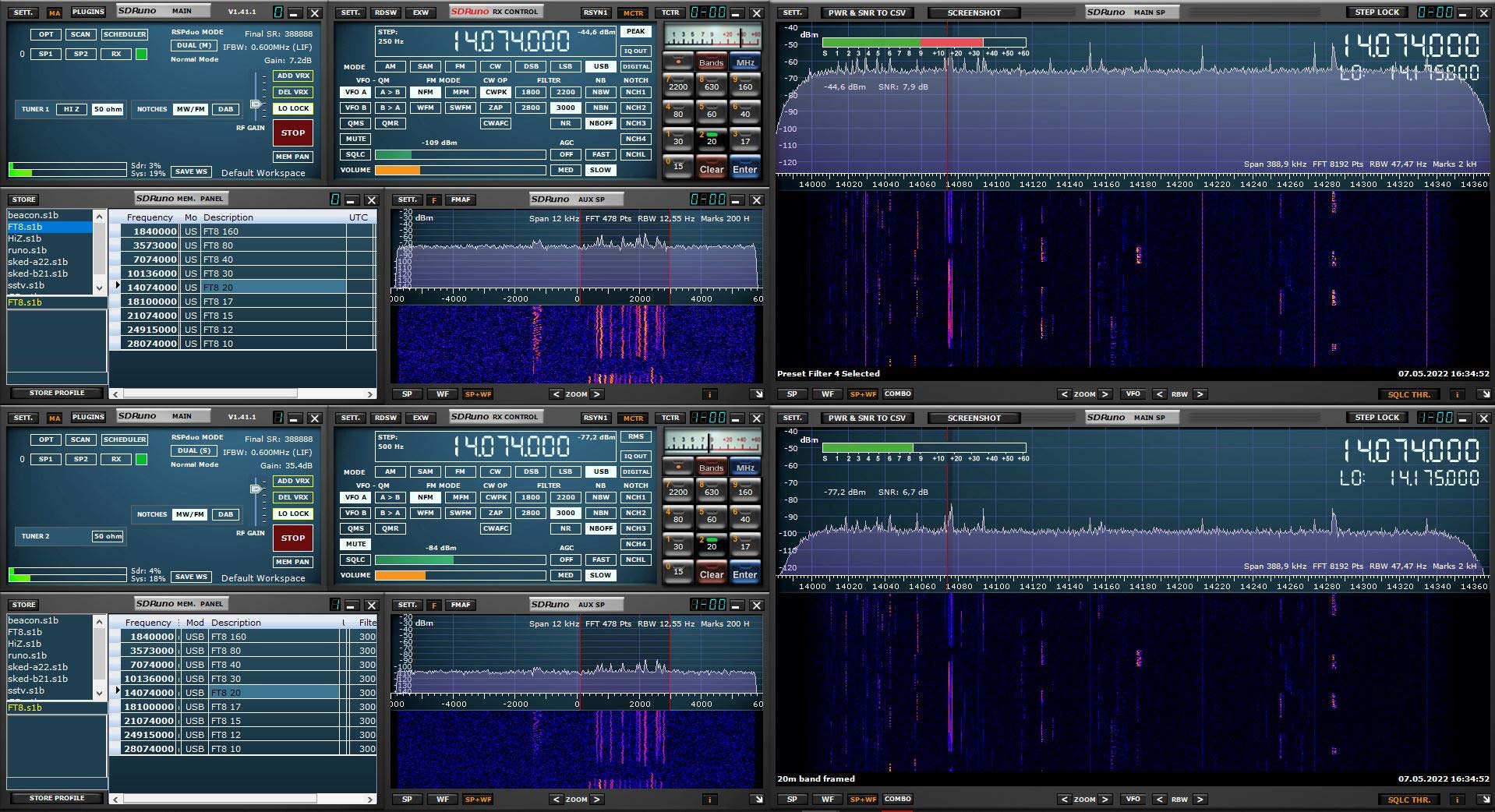This screenshot has height=812, width=1495.
Task: Click the orange-dot key beside Bands in instance 0
Action: coord(678,62)
